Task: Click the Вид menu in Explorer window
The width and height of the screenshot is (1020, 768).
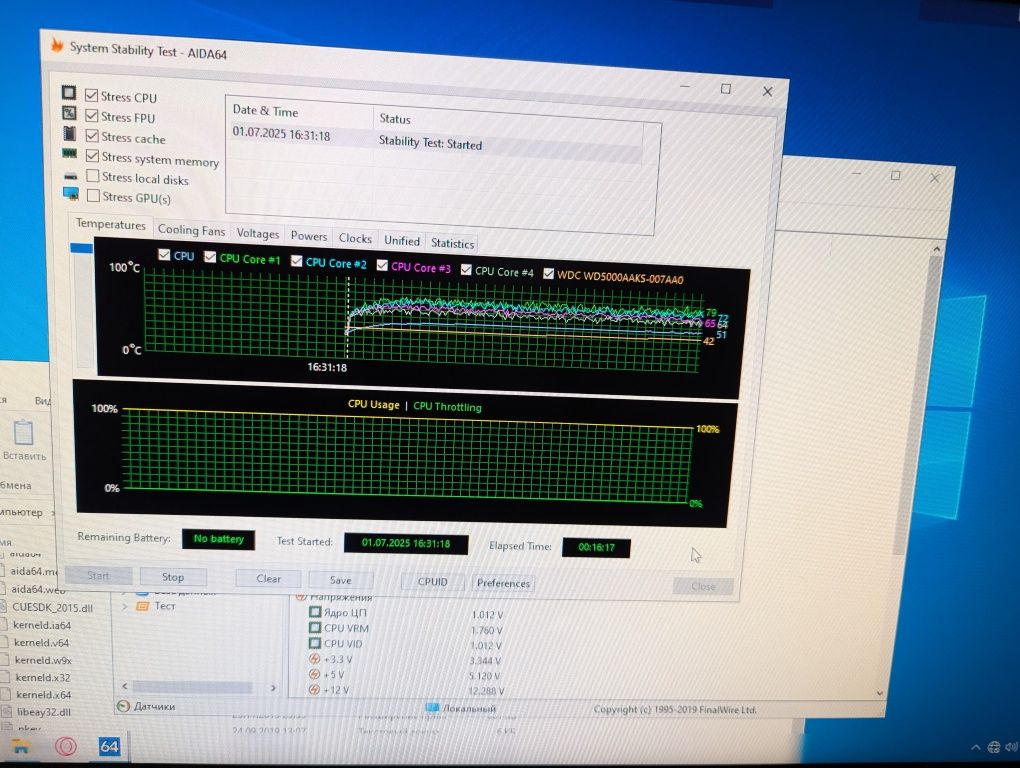Action: (43, 401)
